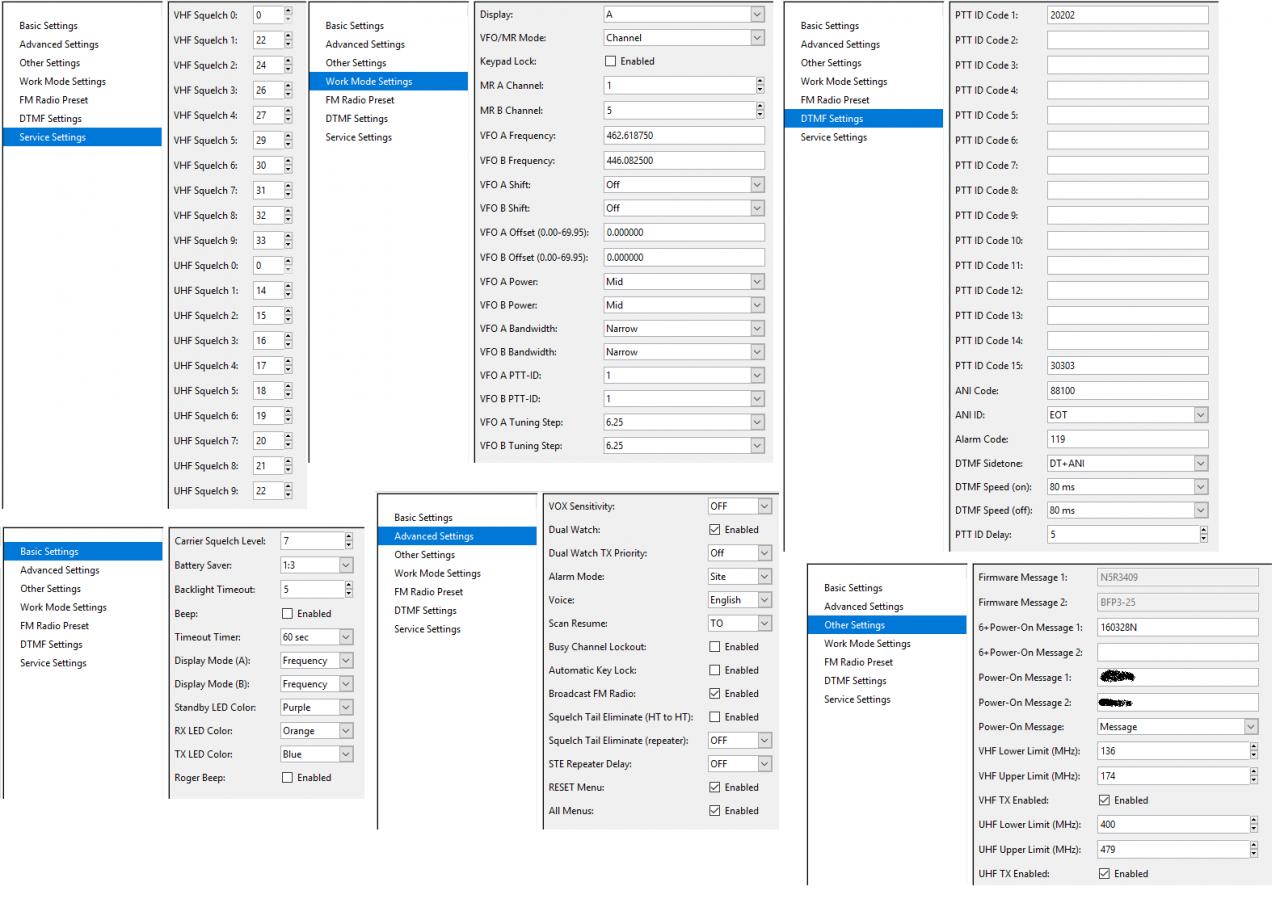Image resolution: width=1280 pixels, height=903 pixels.
Task: Enable the Keypad Lock checkbox
Action: click(610, 61)
